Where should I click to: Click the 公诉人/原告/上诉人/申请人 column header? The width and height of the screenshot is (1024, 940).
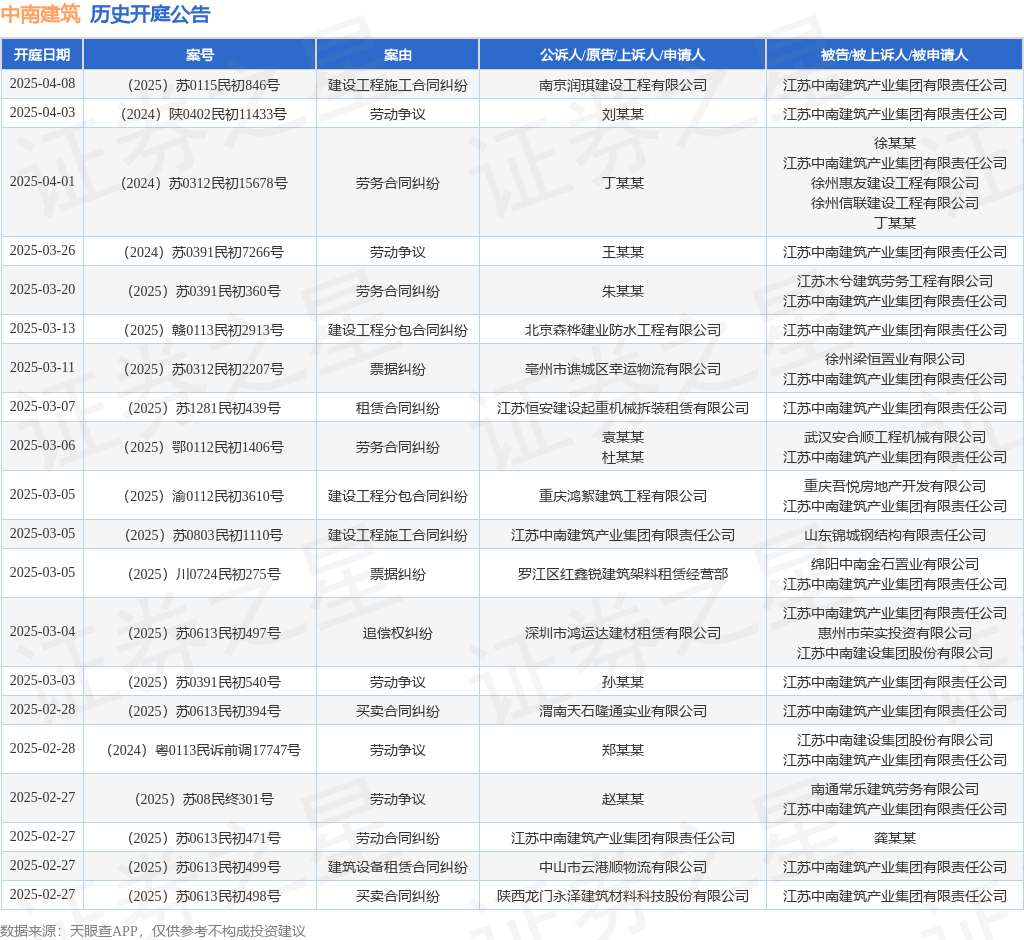pos(622,55)
